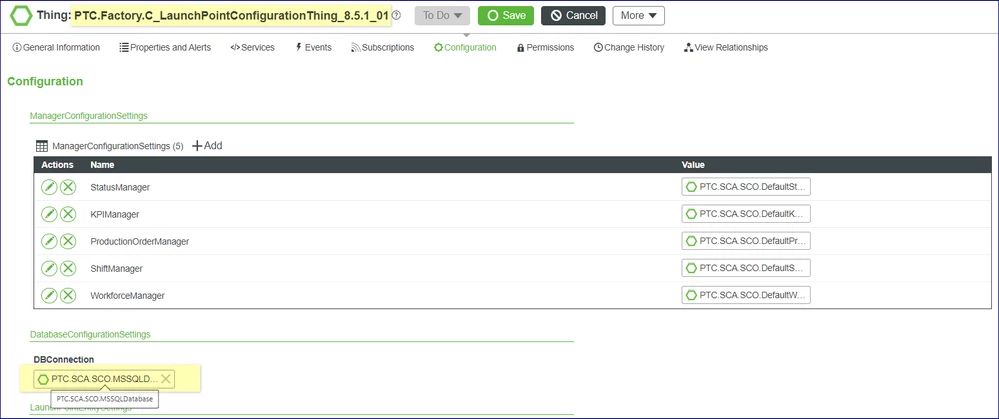Open the Change History tab
The width and height of the screenshot is (999, 419).
(629, 47)
